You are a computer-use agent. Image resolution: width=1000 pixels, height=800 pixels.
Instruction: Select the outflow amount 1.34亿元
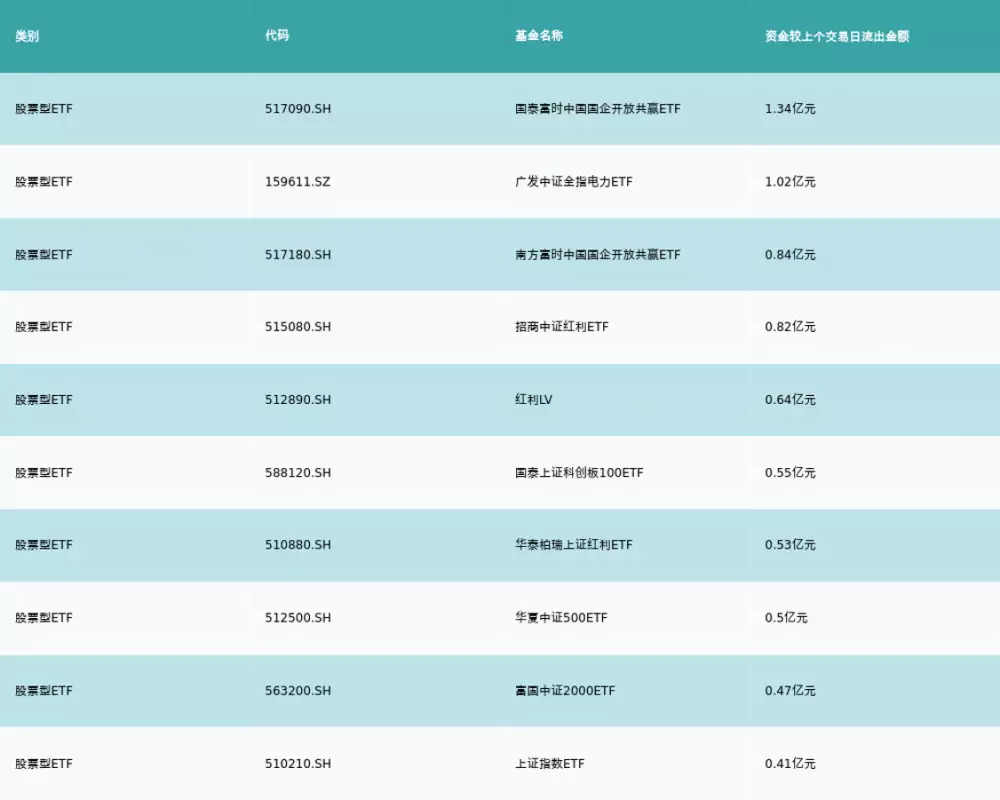coord(790,109)
